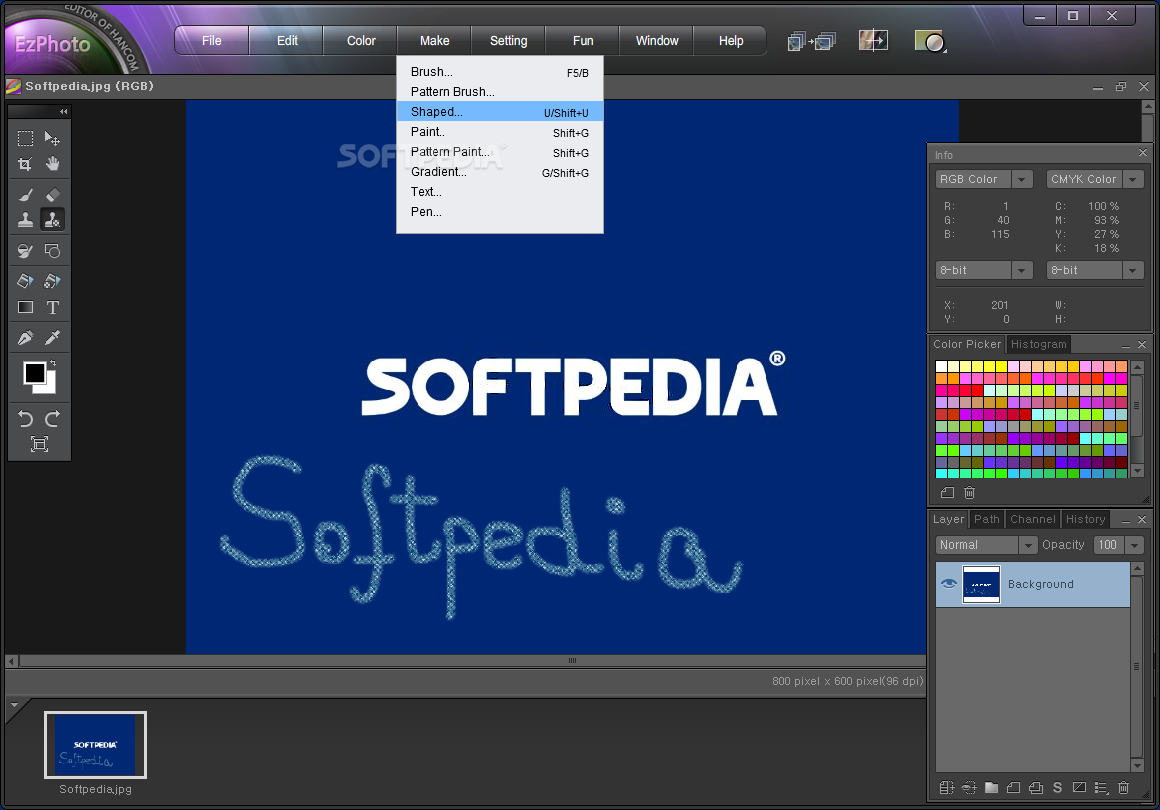The width and height of the screenshot is (1160, 810).
Task: Swap foreground and background colors
Action: pyautogui.click(x=53, y=363)
